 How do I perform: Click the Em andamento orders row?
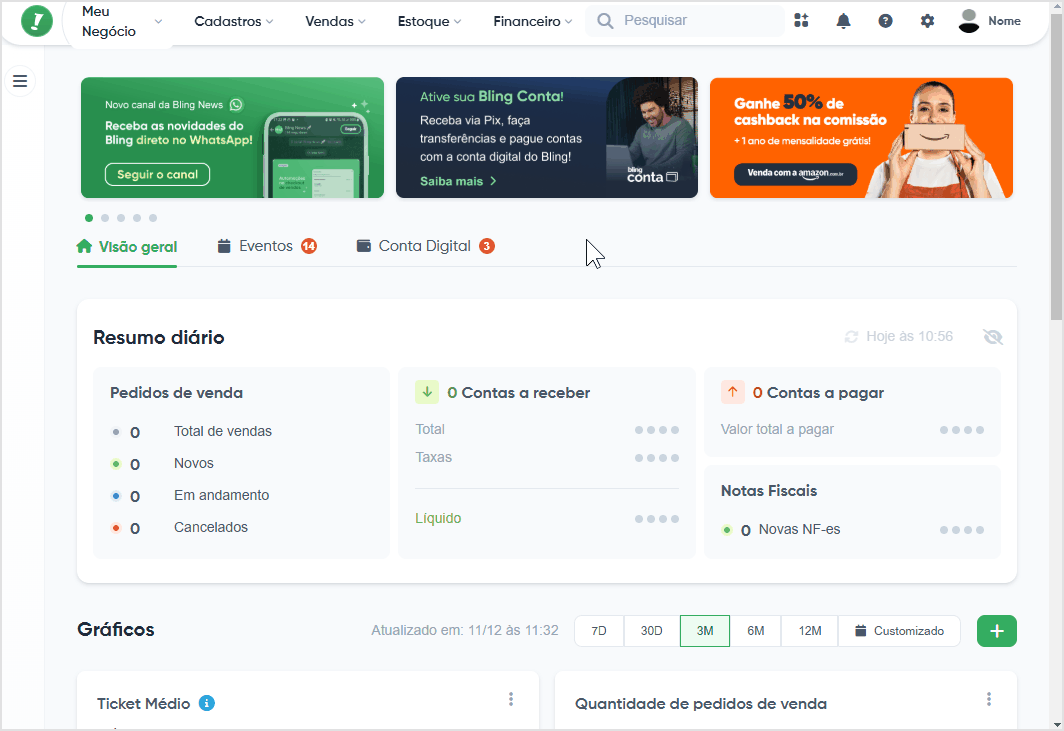pyautogui.click(x=190, y=495)
